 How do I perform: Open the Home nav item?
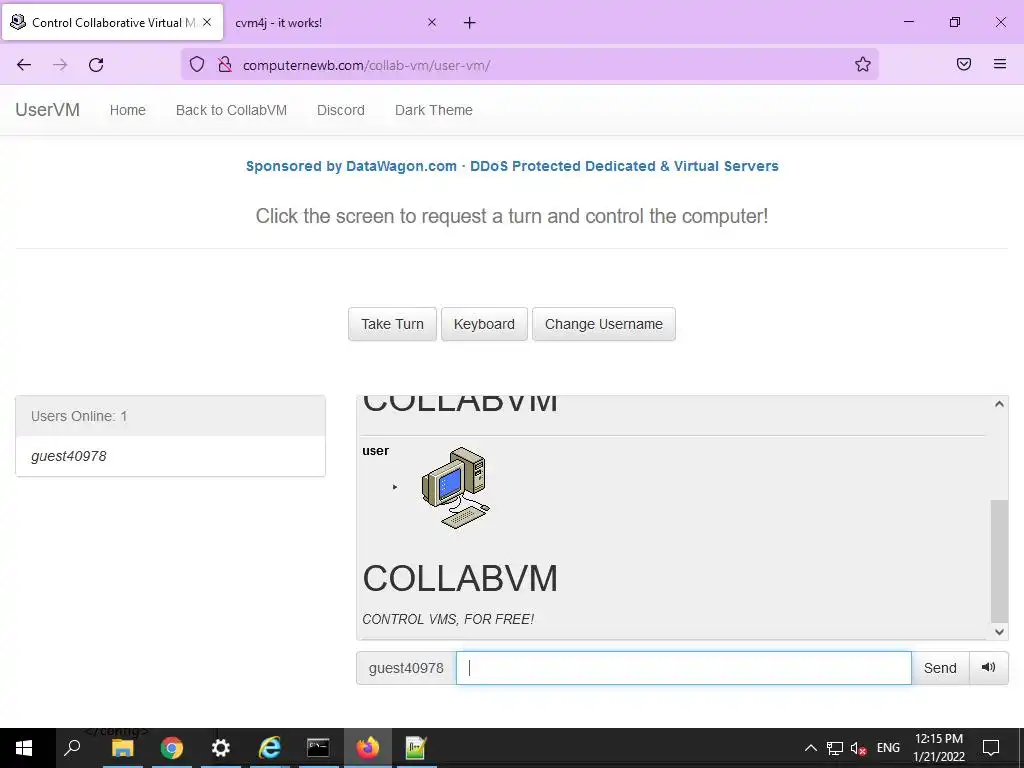(x=127, y=110)
